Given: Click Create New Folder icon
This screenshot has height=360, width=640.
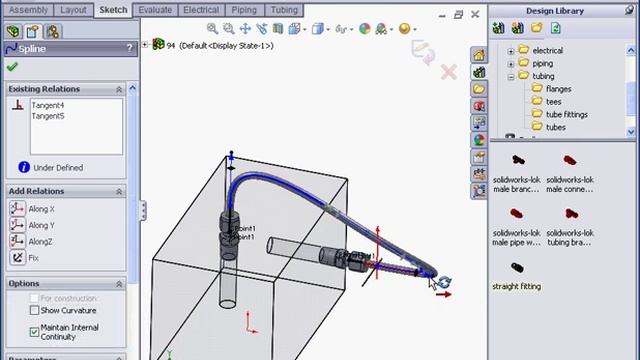Looking at the screenshot, I should [x=537, y=28].
